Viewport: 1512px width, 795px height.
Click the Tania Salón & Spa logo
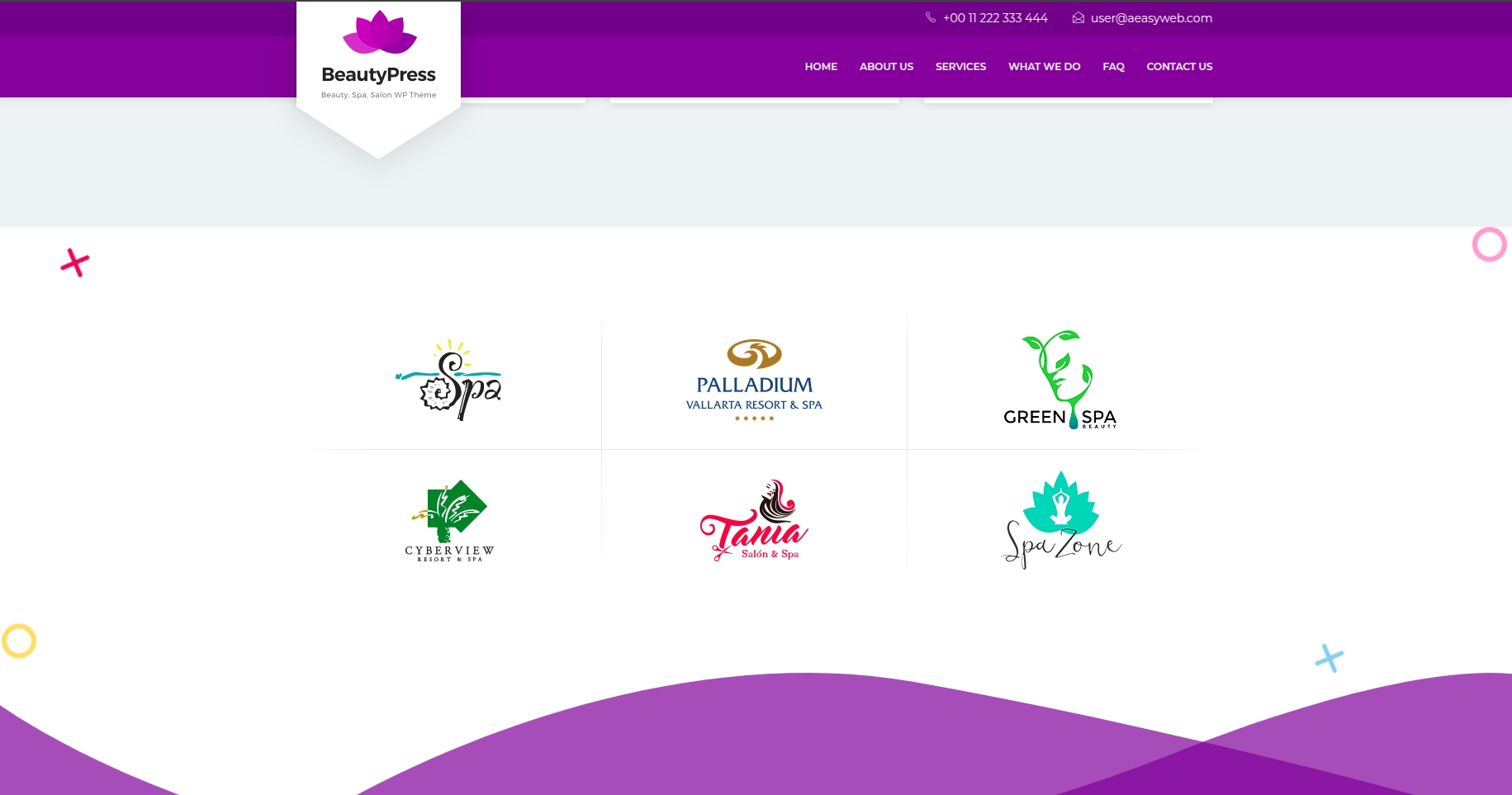pos(754,521)
